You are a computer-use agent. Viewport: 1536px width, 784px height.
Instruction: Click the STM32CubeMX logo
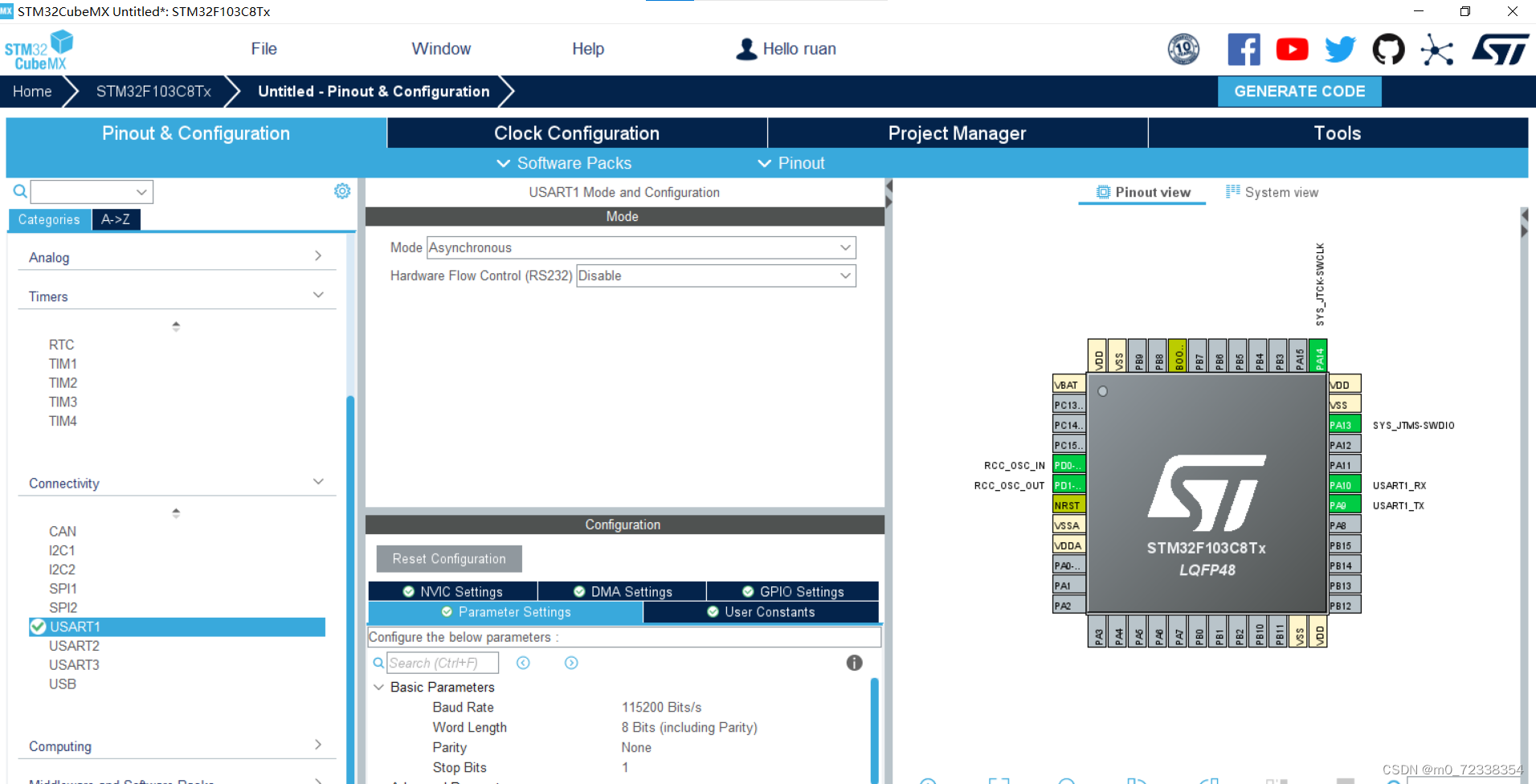(x=38, y=51)
